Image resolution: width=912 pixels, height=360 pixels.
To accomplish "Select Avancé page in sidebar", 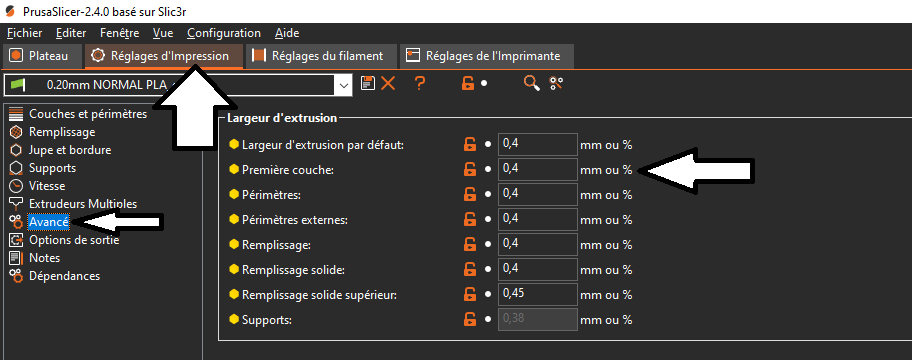I will coord(49,222).
